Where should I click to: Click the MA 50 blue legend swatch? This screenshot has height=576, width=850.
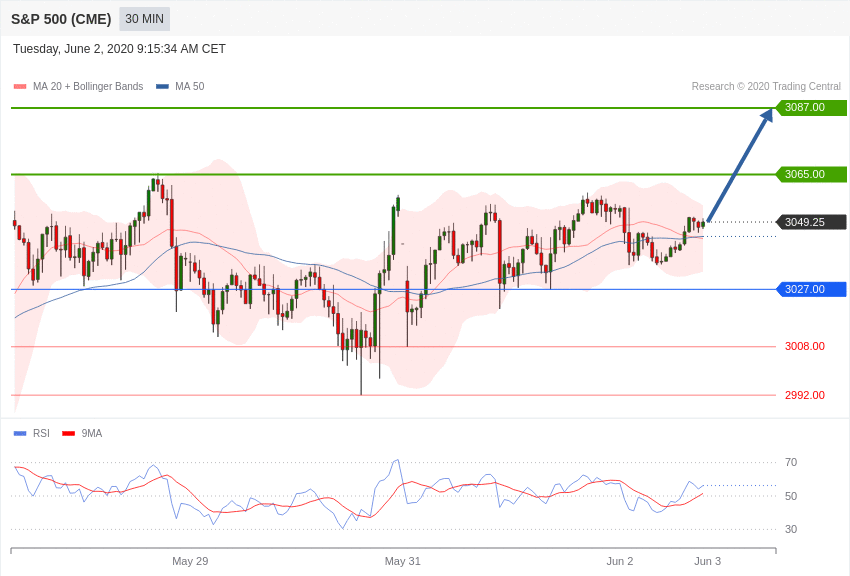pos(162,86)
